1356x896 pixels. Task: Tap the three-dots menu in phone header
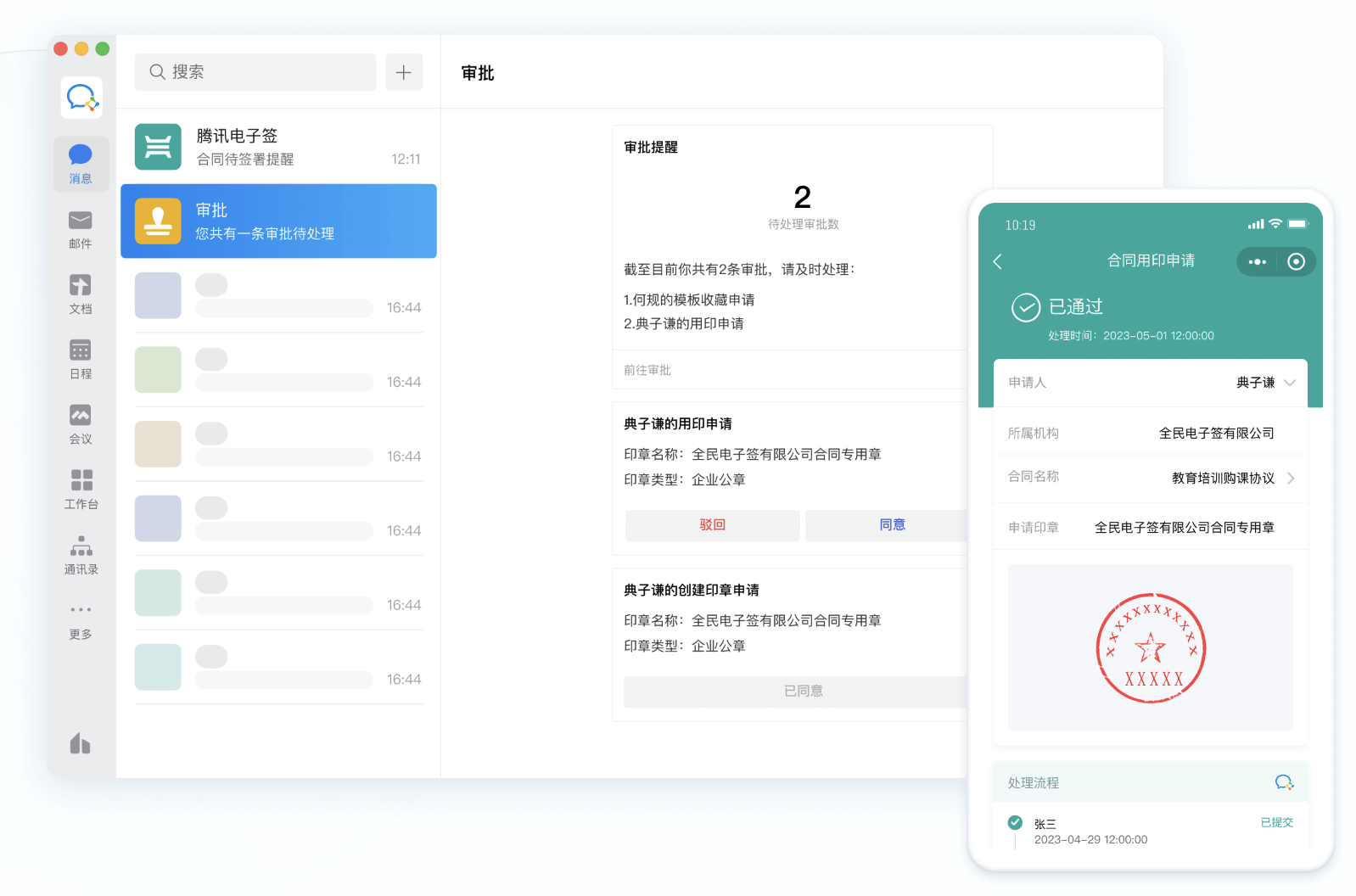tap(1258, 261)
